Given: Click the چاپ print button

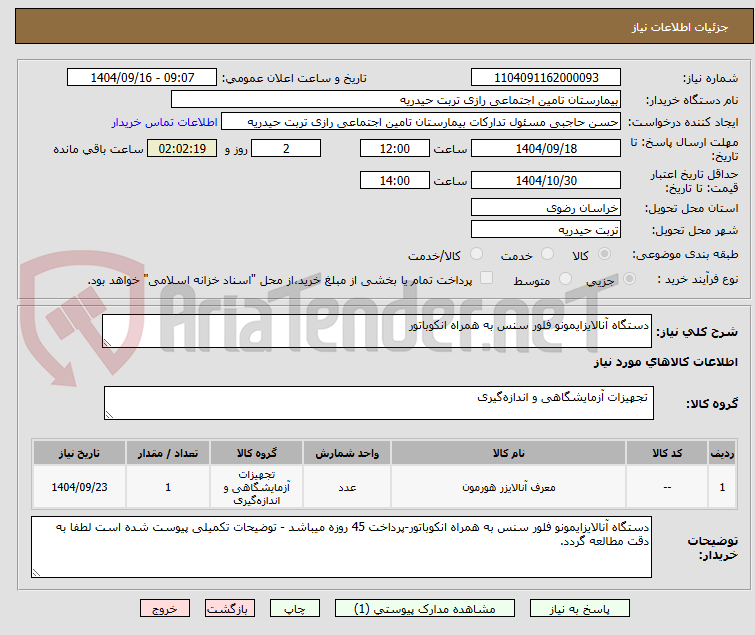Looking at the screenshot, I should click(294, 608).
